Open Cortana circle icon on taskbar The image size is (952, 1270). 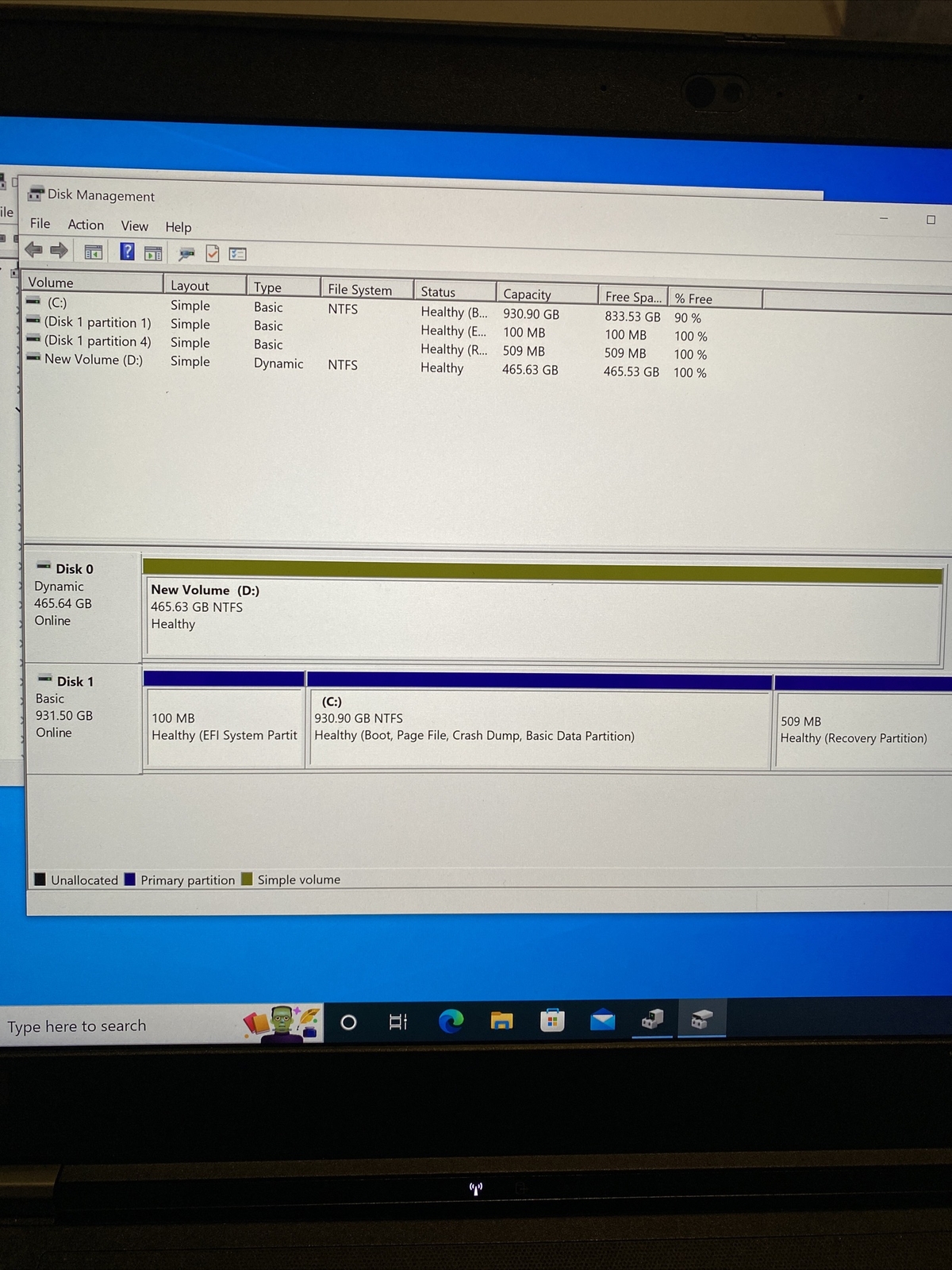point(348,1022)
